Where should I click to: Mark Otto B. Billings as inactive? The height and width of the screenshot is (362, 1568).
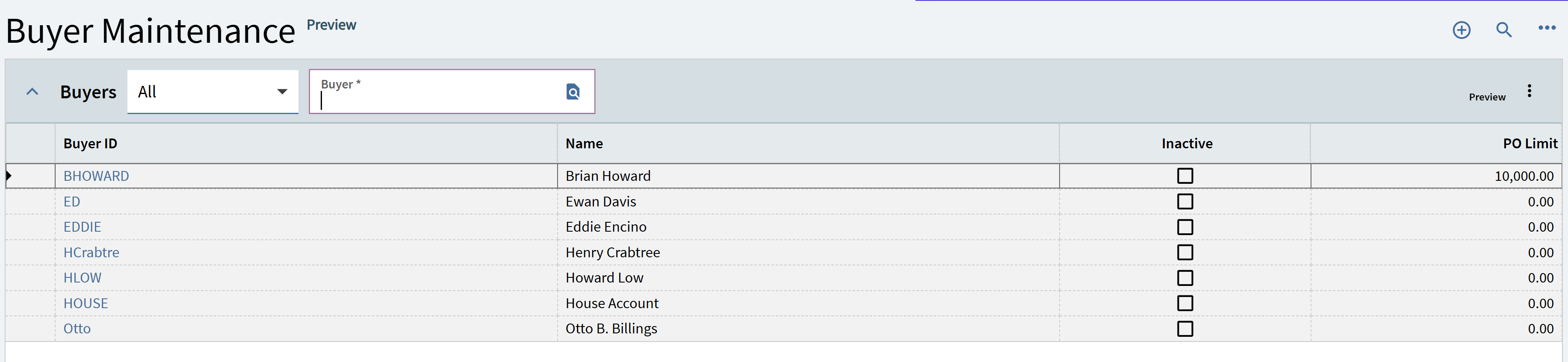pos(1184,329)
